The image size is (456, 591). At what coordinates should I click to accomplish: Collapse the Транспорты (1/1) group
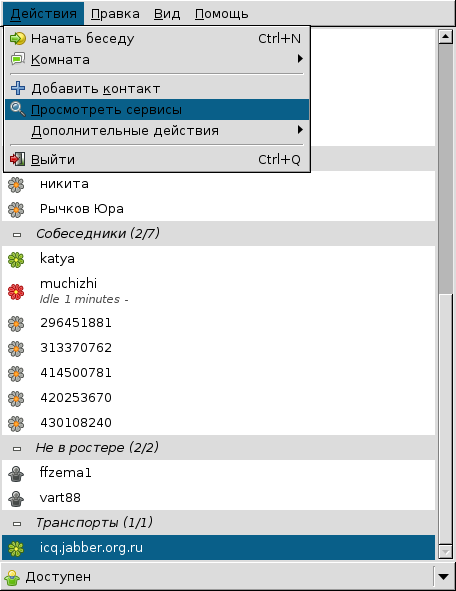17,524
